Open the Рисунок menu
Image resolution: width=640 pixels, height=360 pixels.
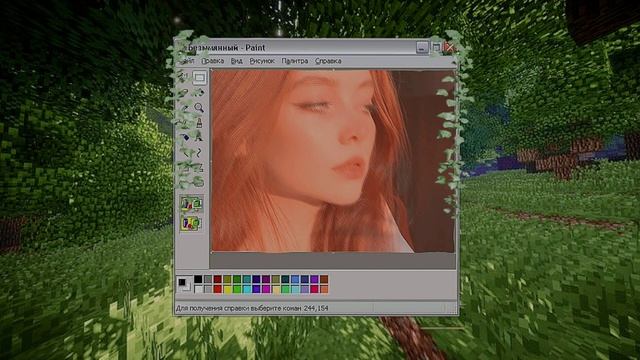(x=262, y=61)
